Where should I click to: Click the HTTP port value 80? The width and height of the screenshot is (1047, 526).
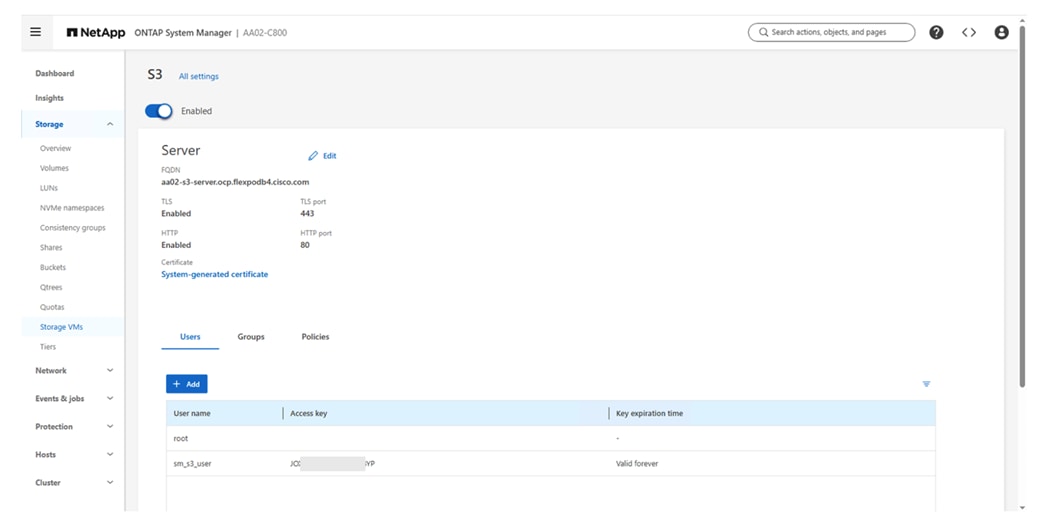pyautogui.click(x=304, y=245)
